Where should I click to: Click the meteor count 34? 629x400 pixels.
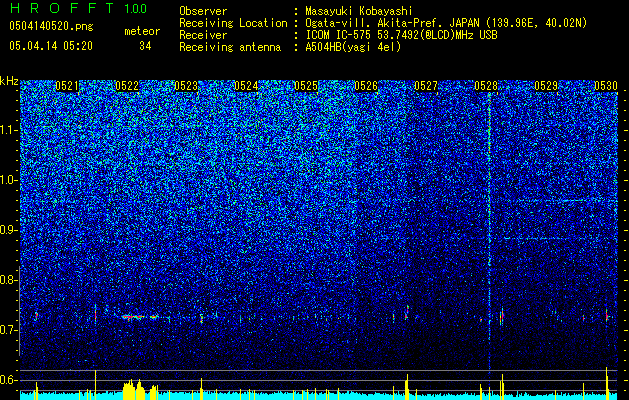click(x=145, y=46)
